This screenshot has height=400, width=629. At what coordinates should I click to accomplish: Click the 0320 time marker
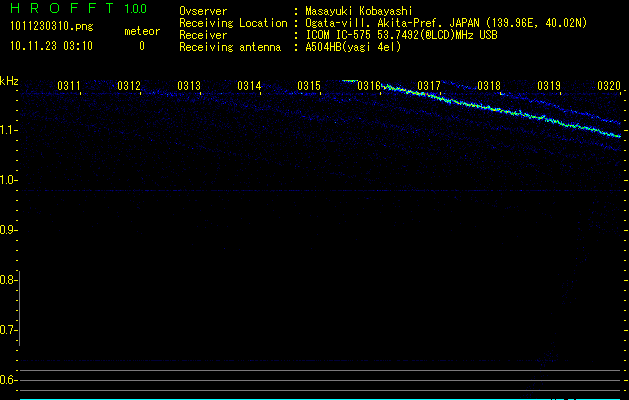point(609,86)
